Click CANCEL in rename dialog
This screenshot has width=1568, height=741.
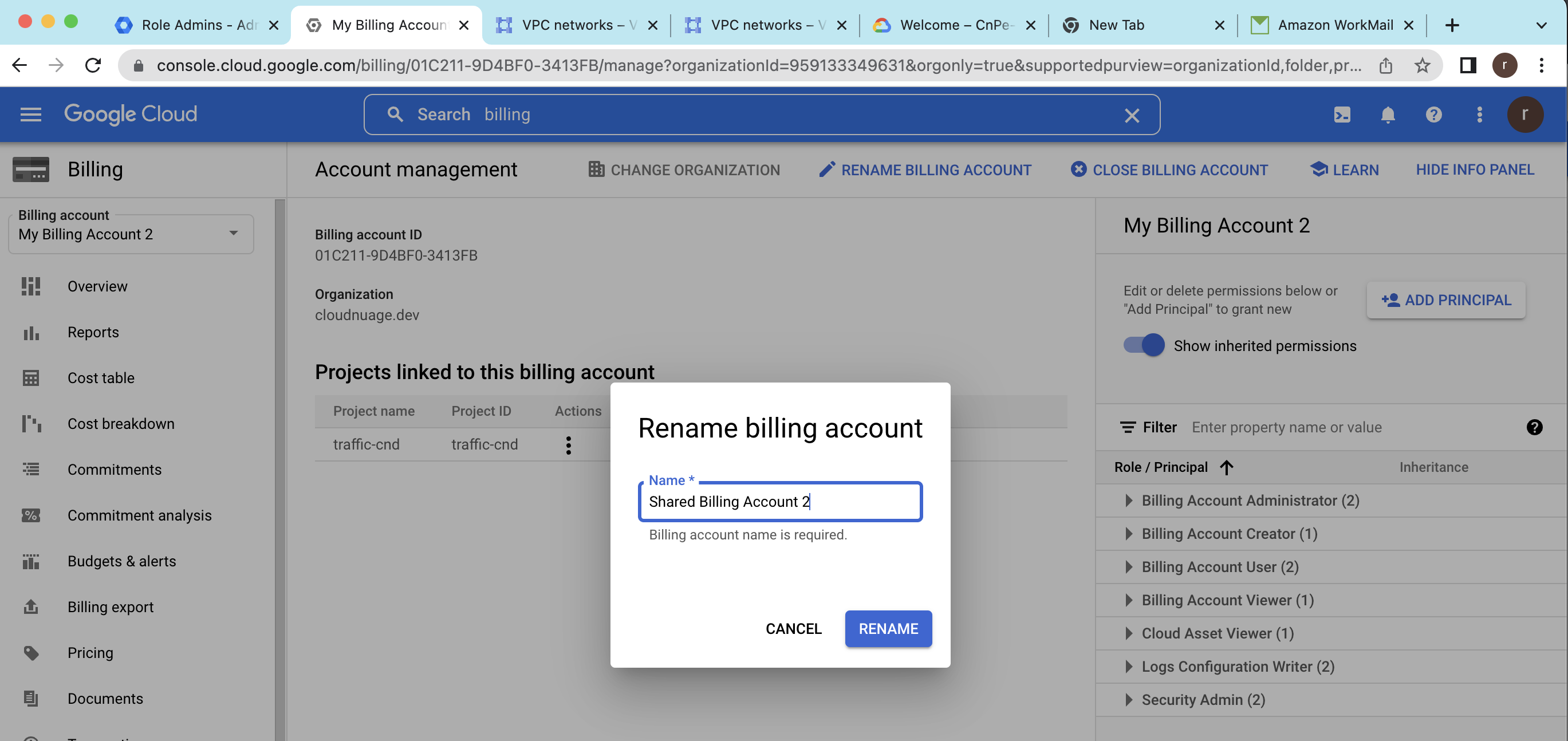[793, 628]
